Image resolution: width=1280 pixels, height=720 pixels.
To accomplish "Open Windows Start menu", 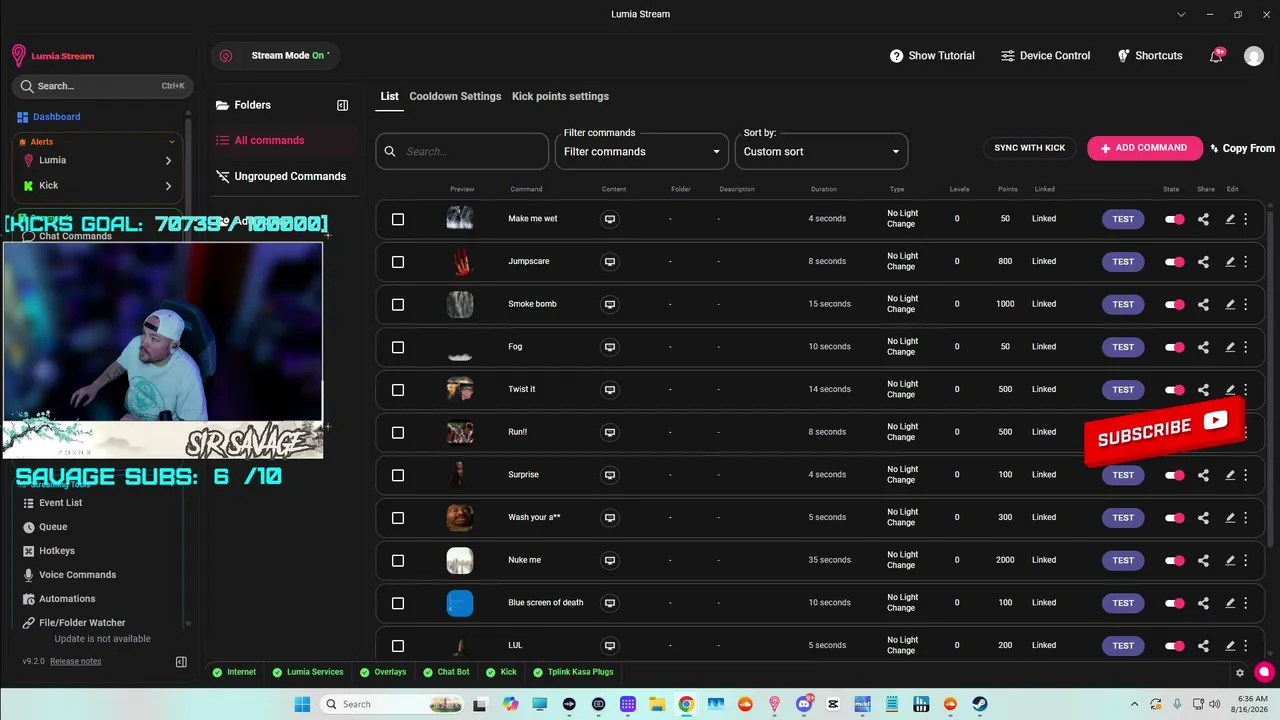I will click(x=302, y=704).
